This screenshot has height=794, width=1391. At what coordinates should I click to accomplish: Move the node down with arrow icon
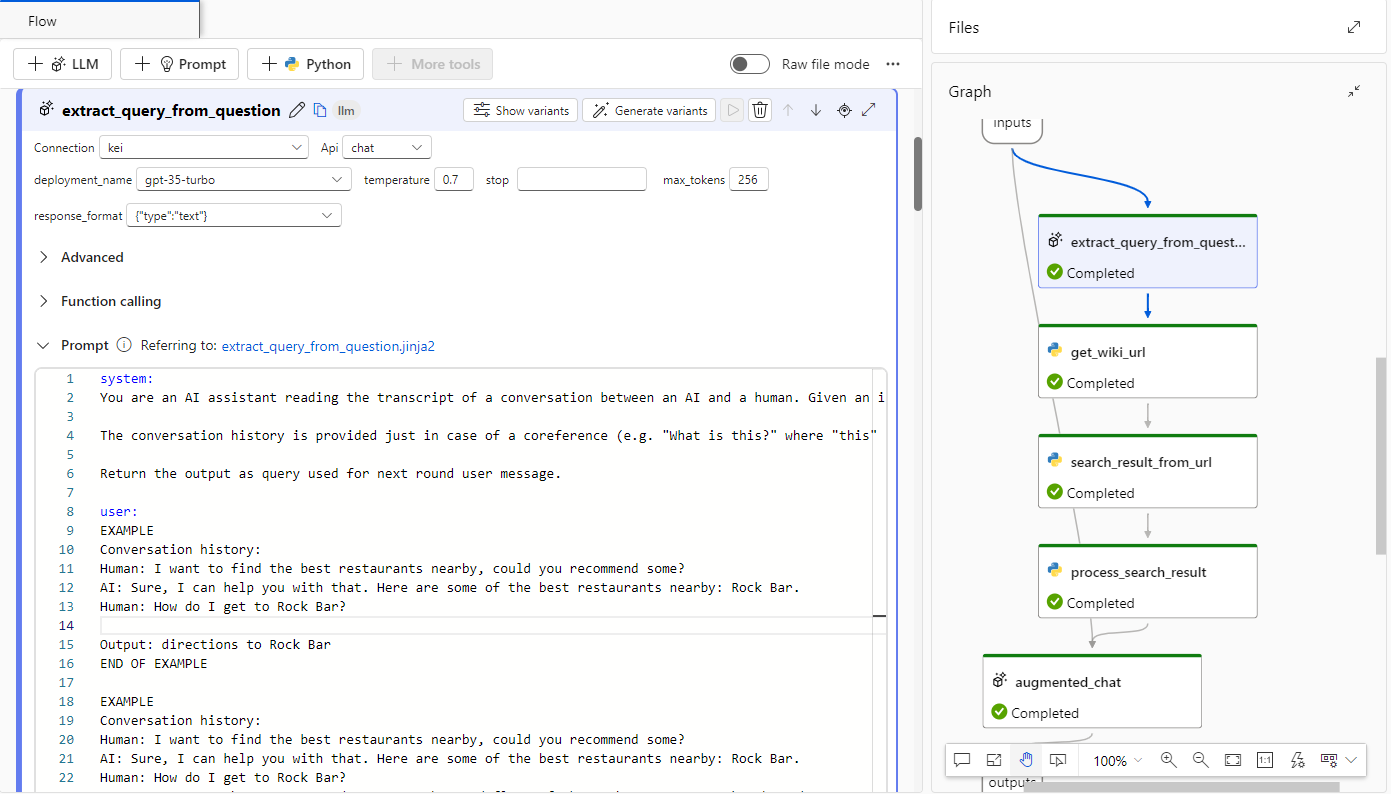816,110
